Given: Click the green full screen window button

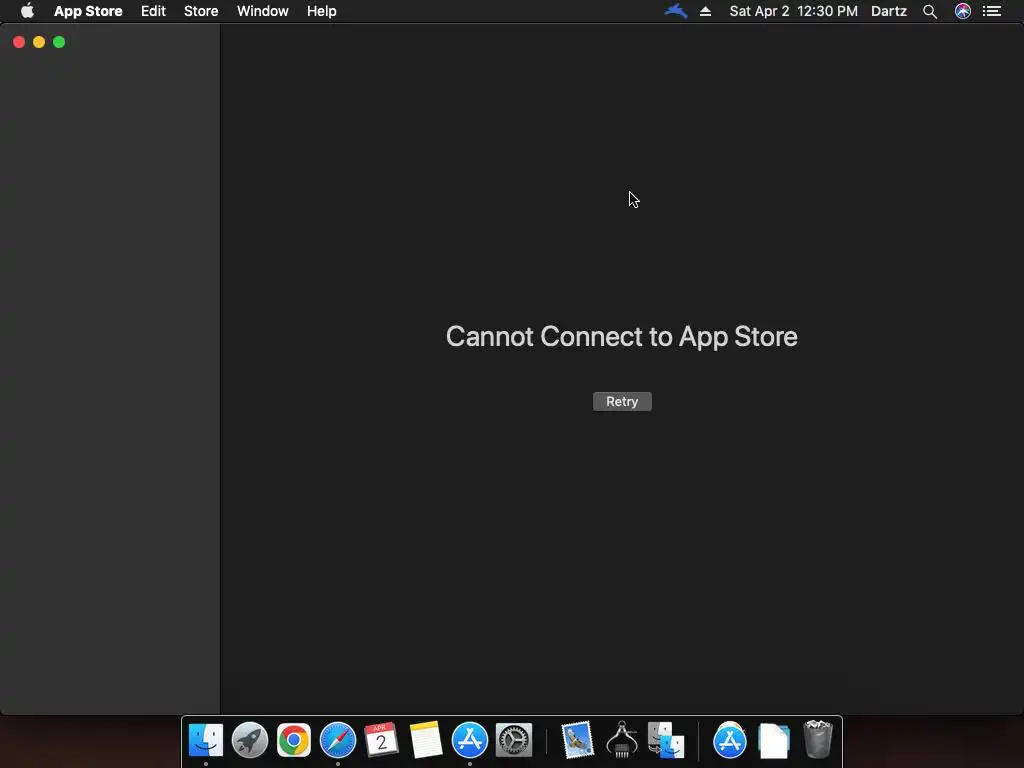Looking at the screenshot, I should coord(59,42).
